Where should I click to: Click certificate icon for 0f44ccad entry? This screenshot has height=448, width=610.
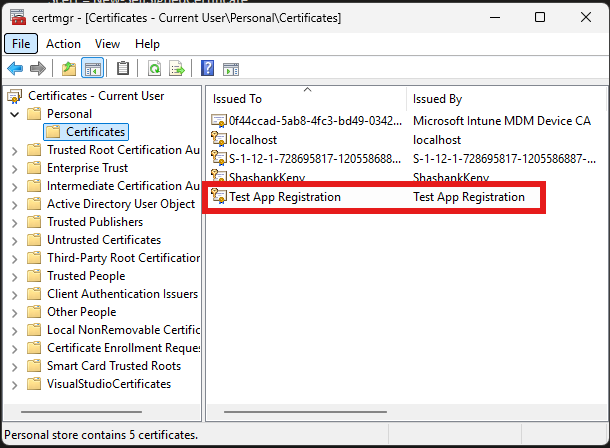[219, 121]
